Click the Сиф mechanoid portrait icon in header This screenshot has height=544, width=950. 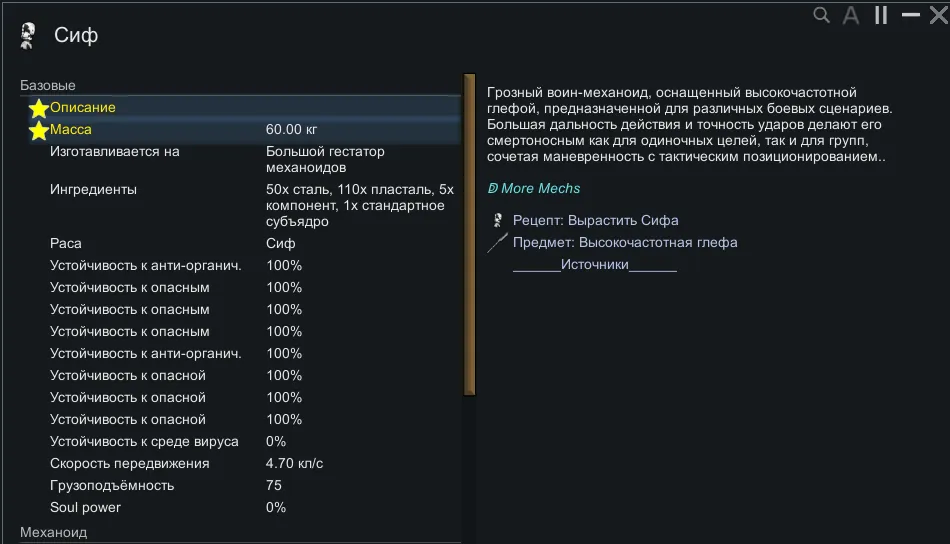point(28,36)
